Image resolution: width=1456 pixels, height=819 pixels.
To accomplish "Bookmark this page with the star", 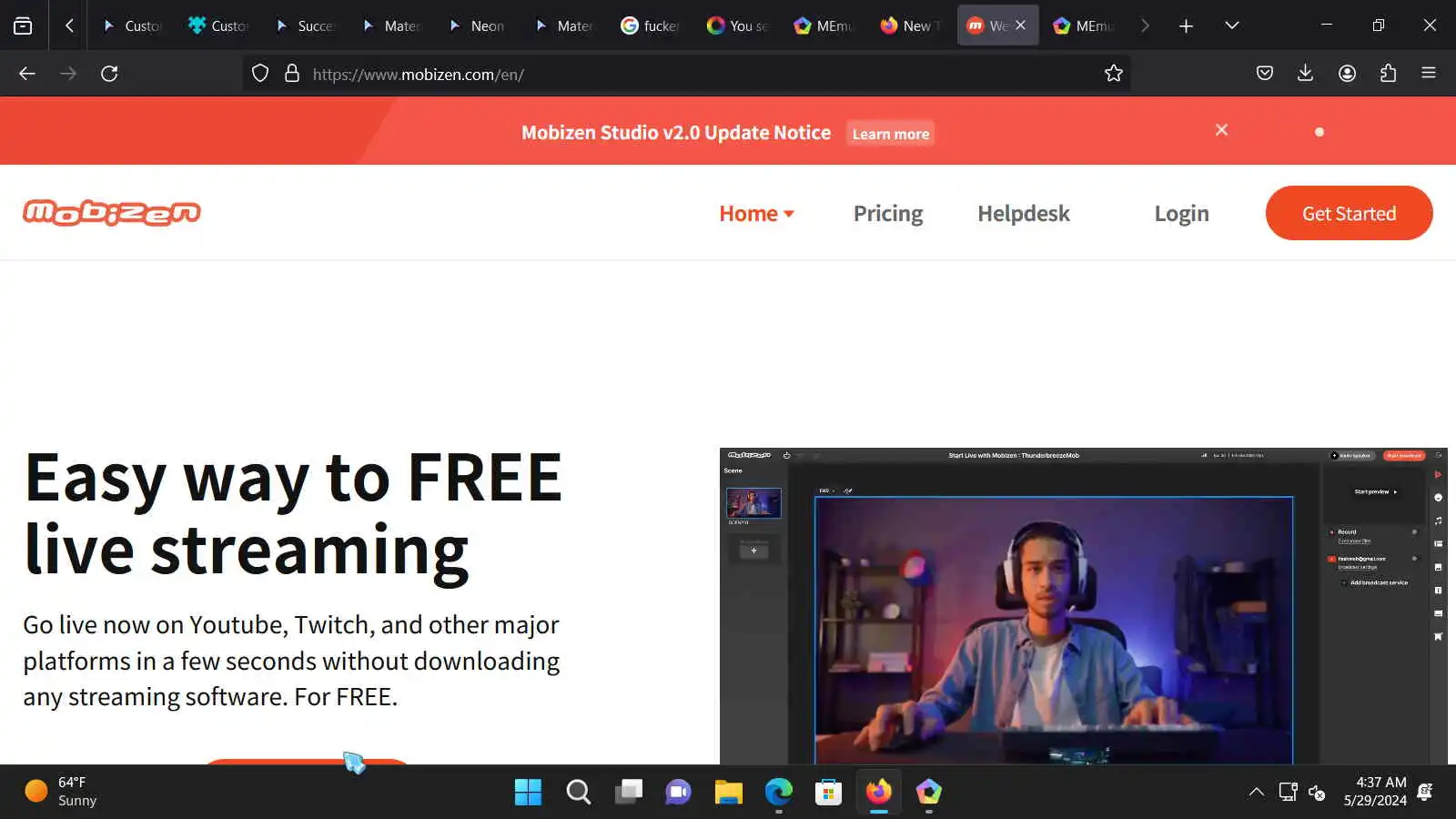I will tap(1114, 74).
